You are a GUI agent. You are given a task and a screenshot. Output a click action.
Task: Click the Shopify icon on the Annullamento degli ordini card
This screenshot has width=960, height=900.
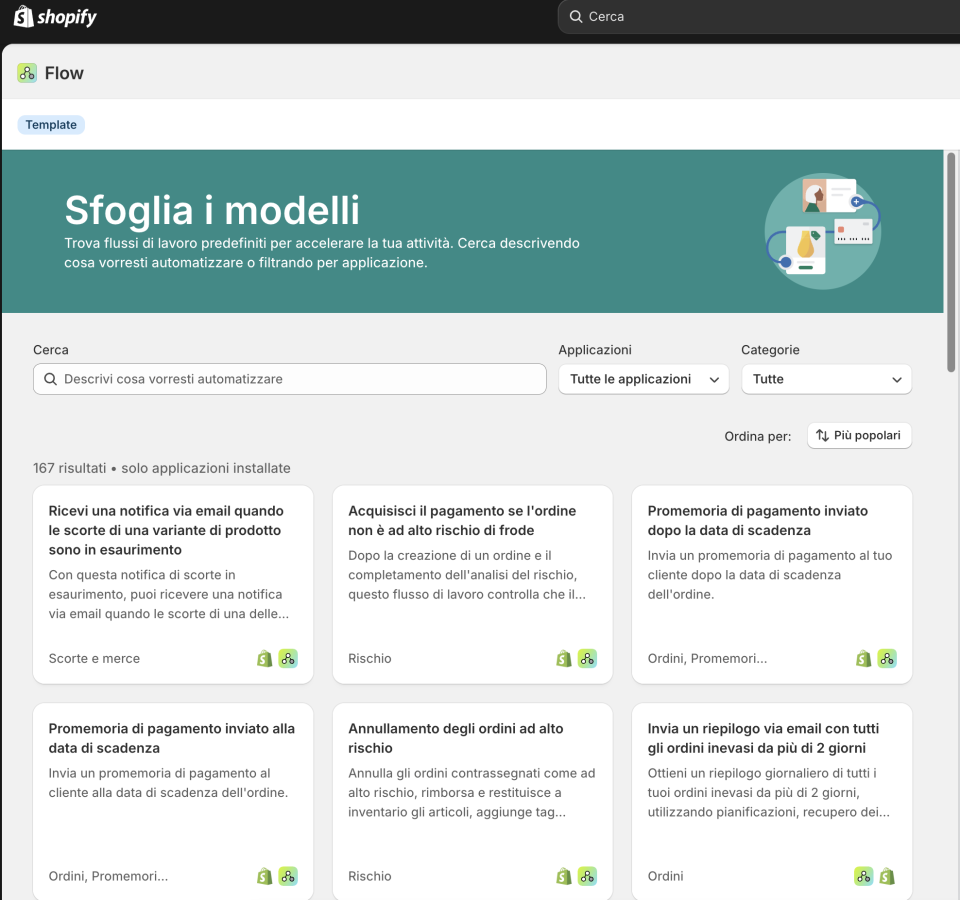564,876
